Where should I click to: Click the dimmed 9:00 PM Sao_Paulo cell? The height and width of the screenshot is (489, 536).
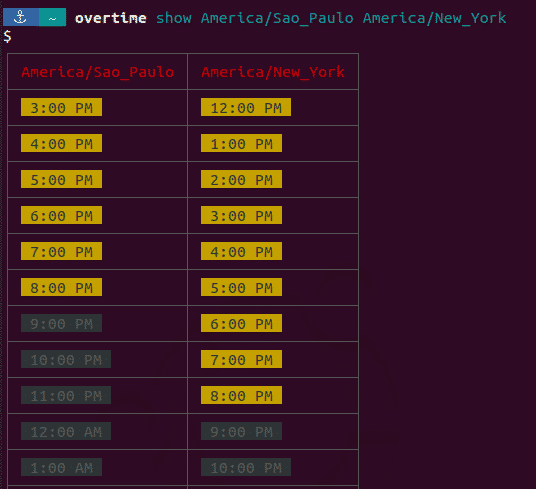click(x=62, y=323)
